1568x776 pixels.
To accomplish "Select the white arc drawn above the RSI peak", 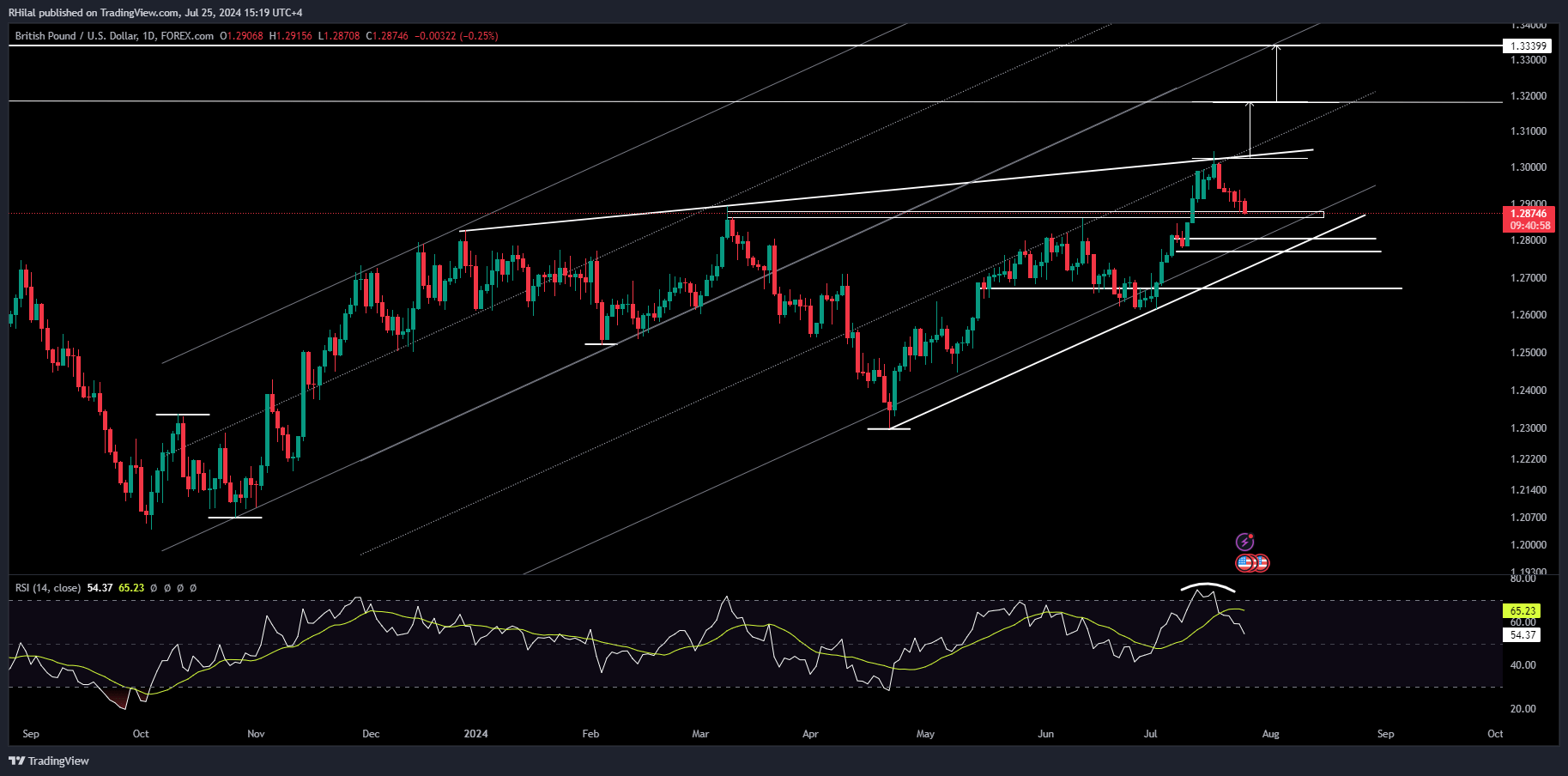I will pyautogui.click(x=1208, y=587).
